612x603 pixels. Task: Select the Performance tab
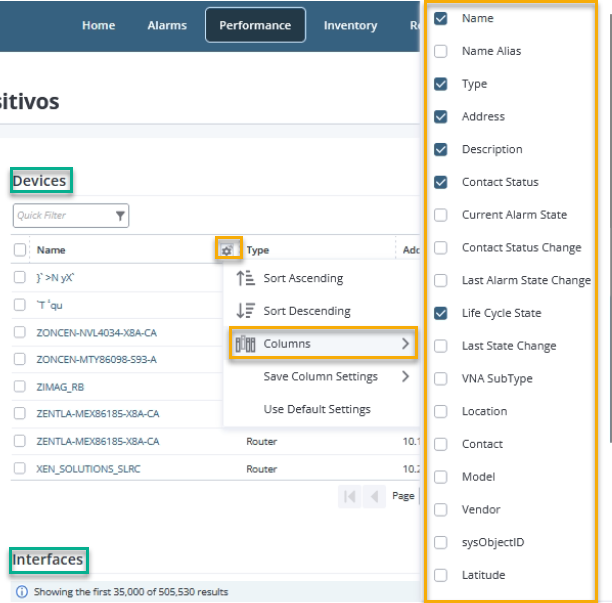pos(255,25)
